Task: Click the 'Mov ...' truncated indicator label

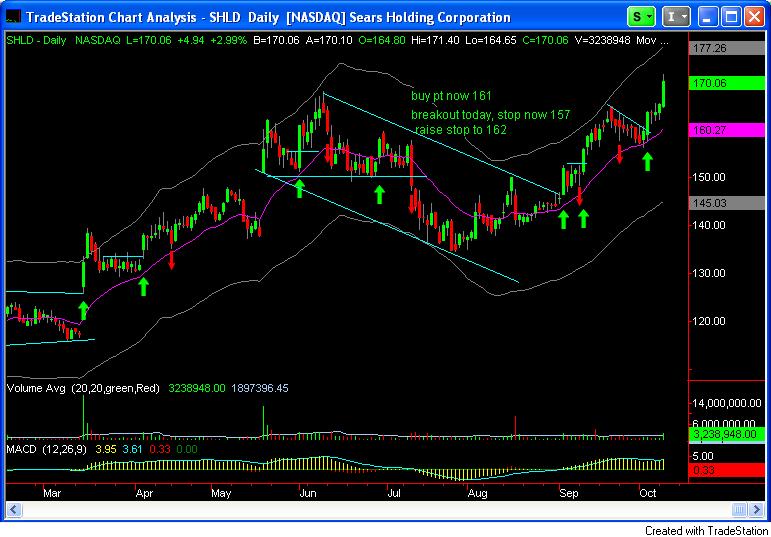Action: click(652, 40)
